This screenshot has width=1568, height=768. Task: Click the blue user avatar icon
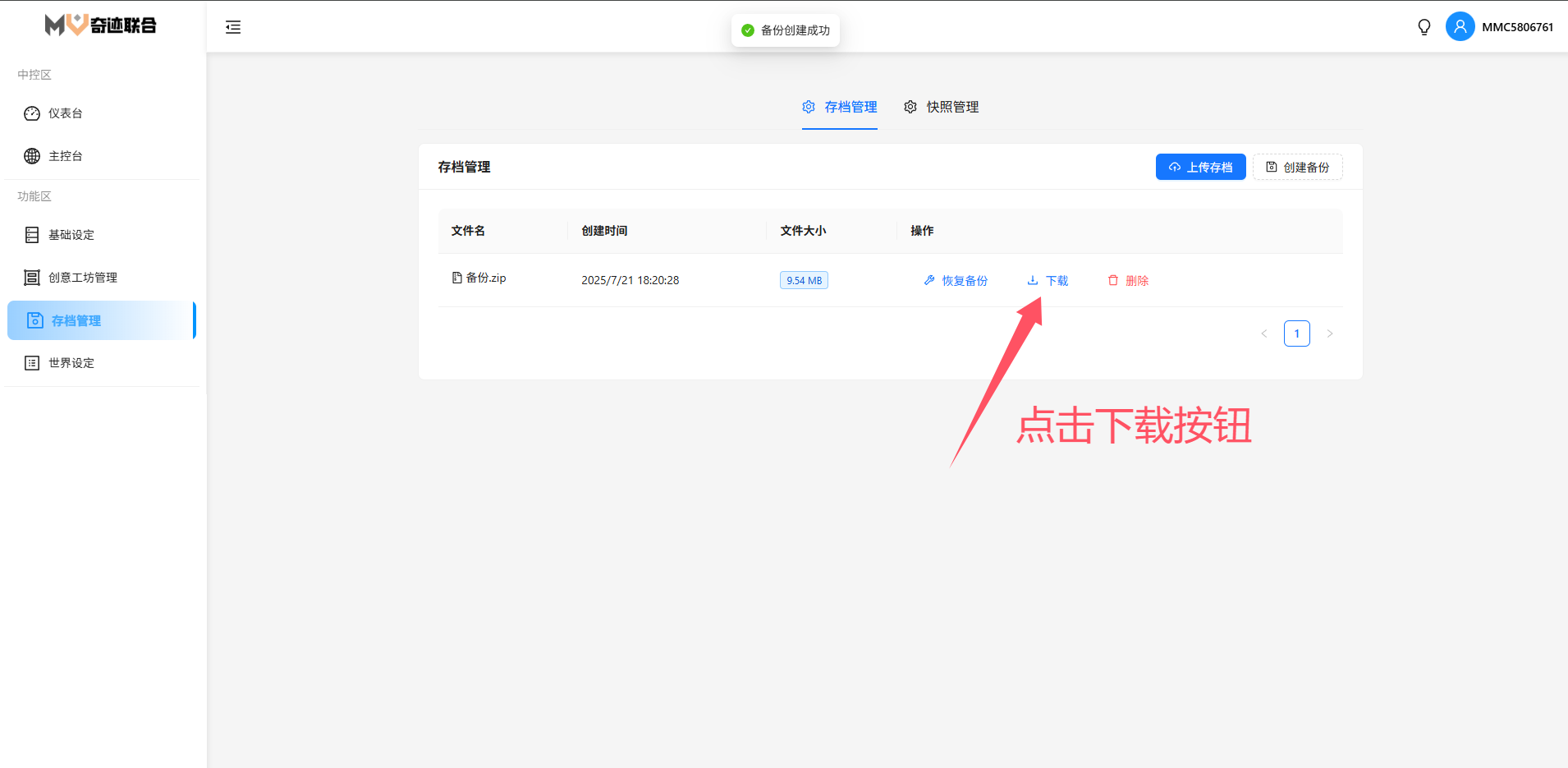[x=1460, y=27]
